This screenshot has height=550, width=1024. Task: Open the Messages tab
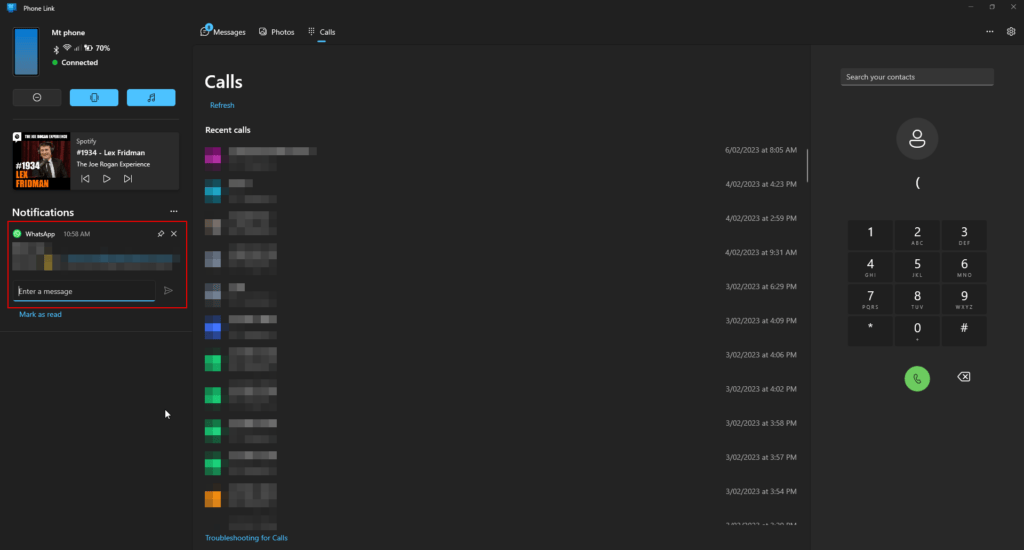223,32
